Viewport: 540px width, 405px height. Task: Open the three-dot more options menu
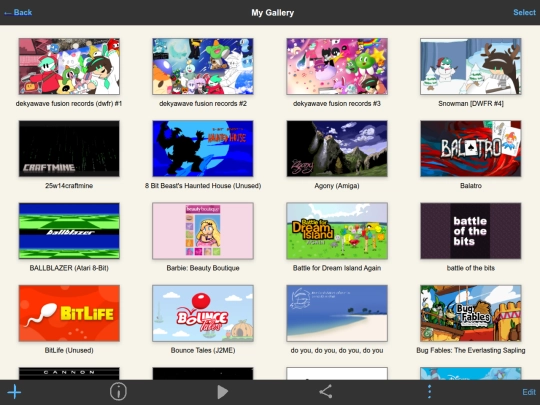click(x=429, y=392)
